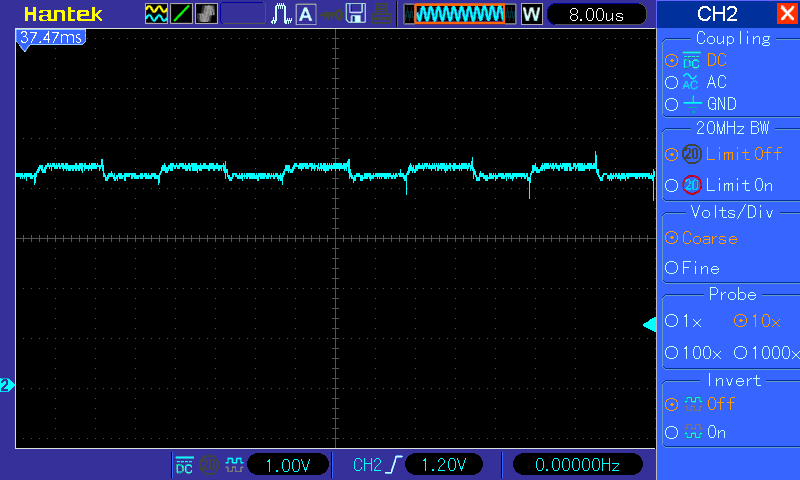Image resolution: width=800 pixels, height=480 pixels.
Task: Click the cyan trigger level arrow marker
Action: 649,325
